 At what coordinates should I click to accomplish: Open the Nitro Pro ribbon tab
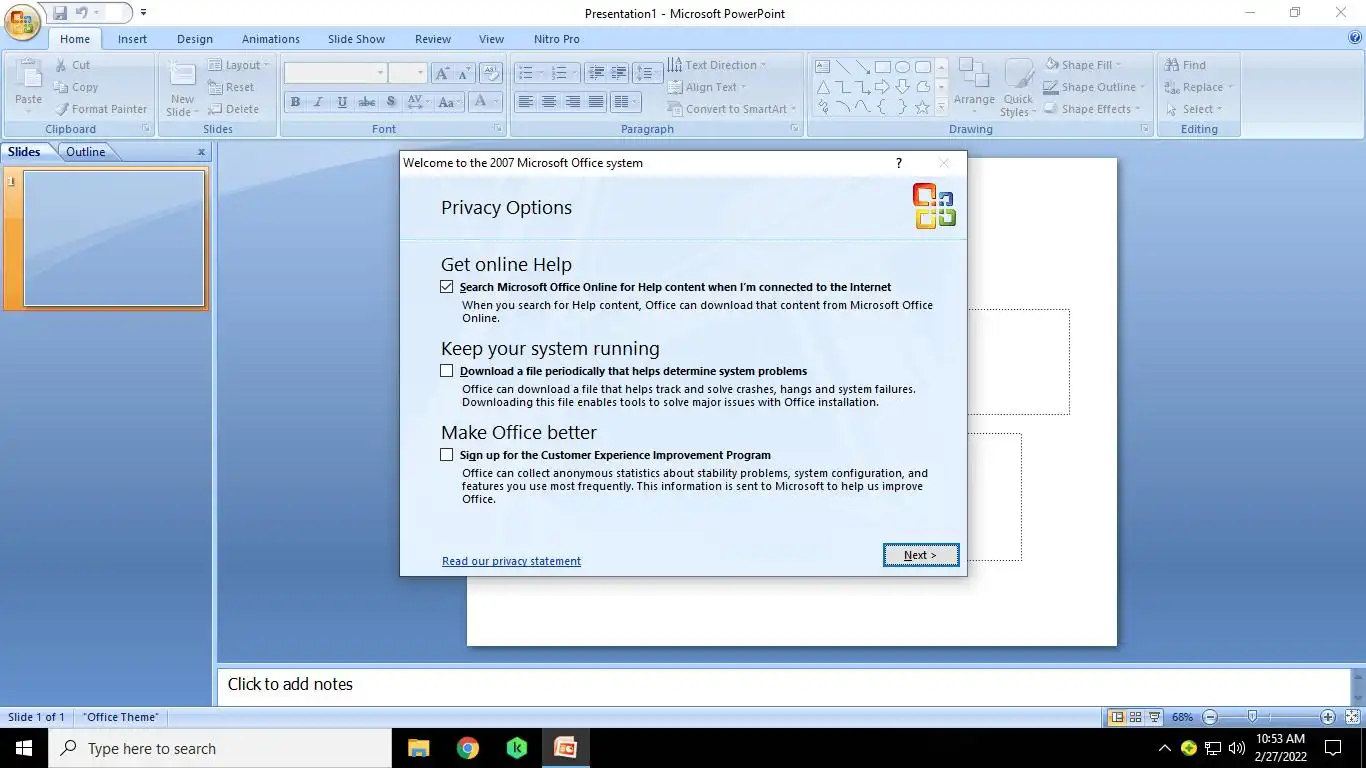coord(557,39)
